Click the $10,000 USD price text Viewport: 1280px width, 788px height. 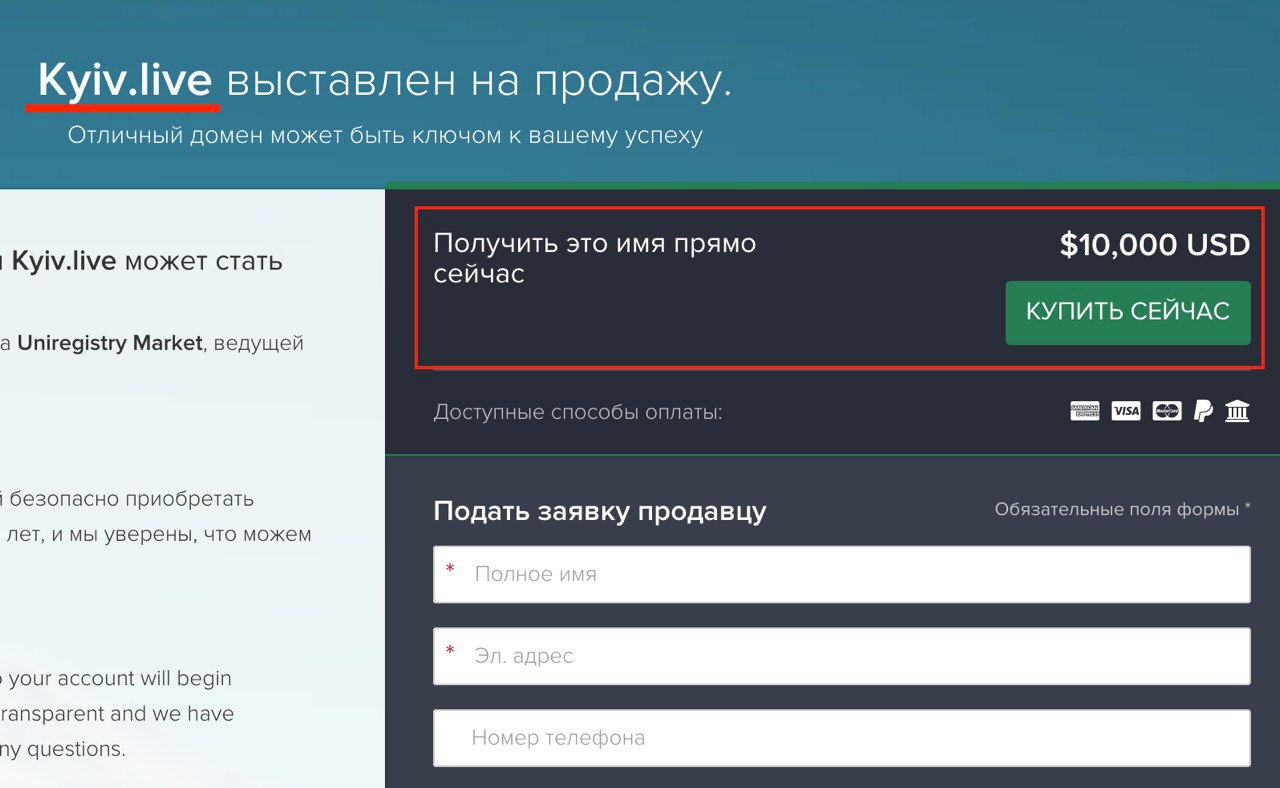point(1155,245)
